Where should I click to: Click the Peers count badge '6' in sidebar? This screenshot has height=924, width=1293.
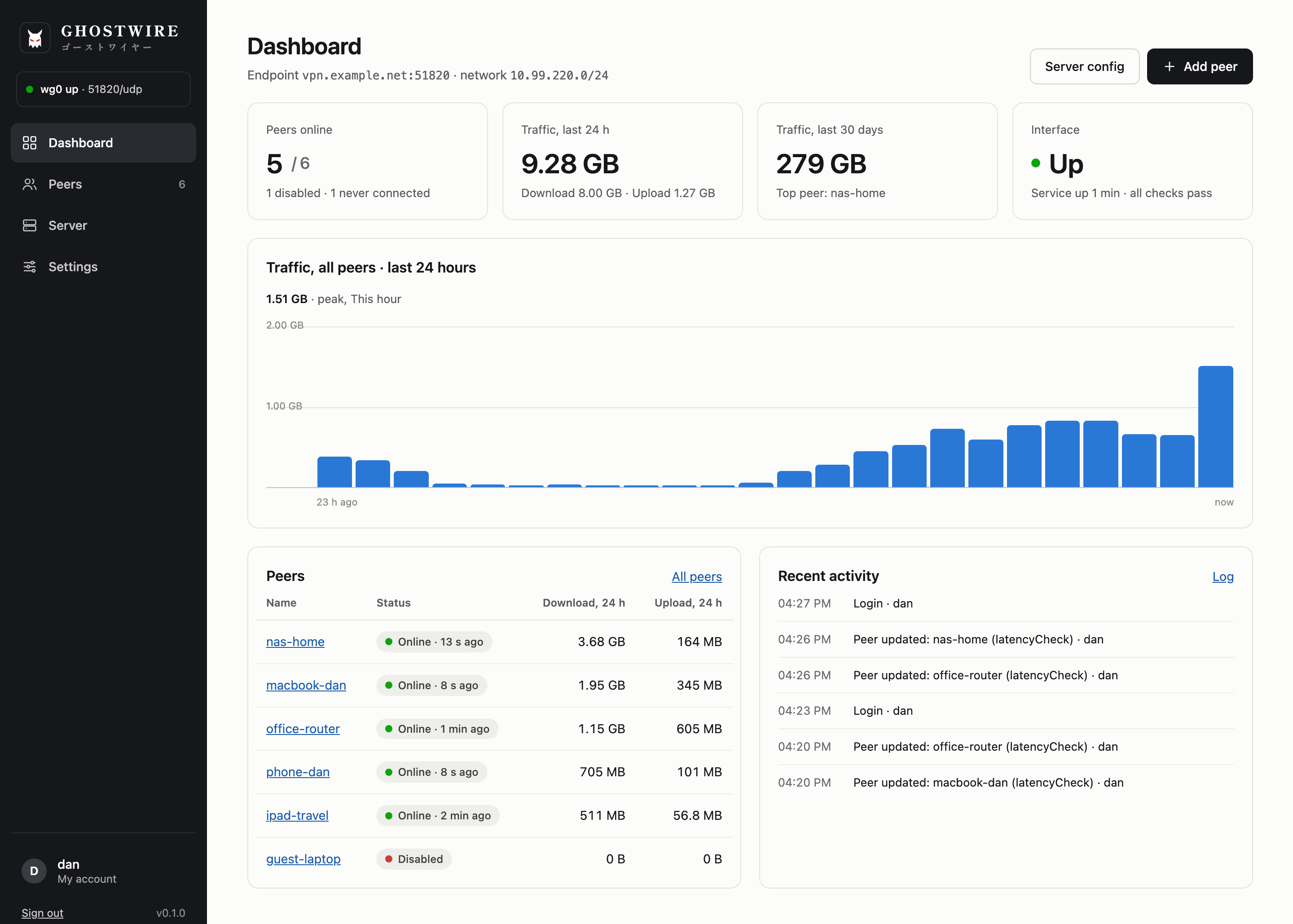(181, 185)
